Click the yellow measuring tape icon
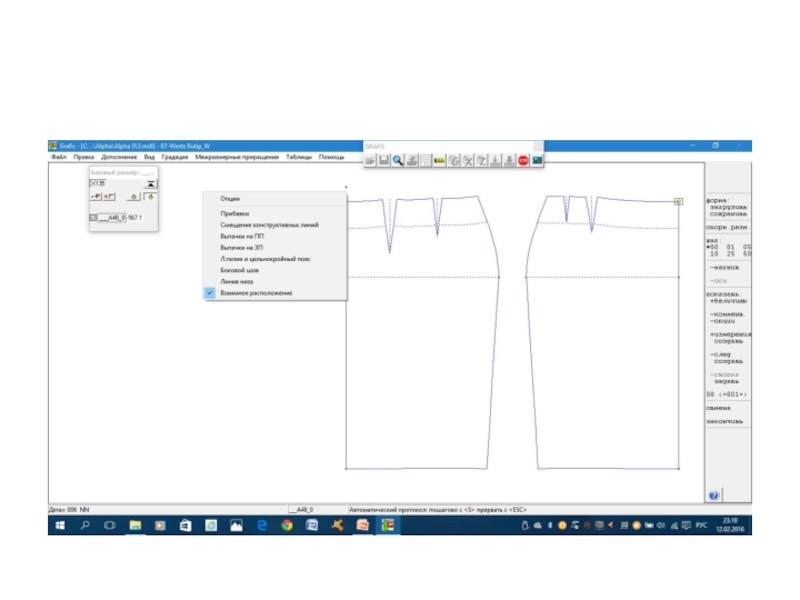800x600 pixels. [x=439, y=160]
